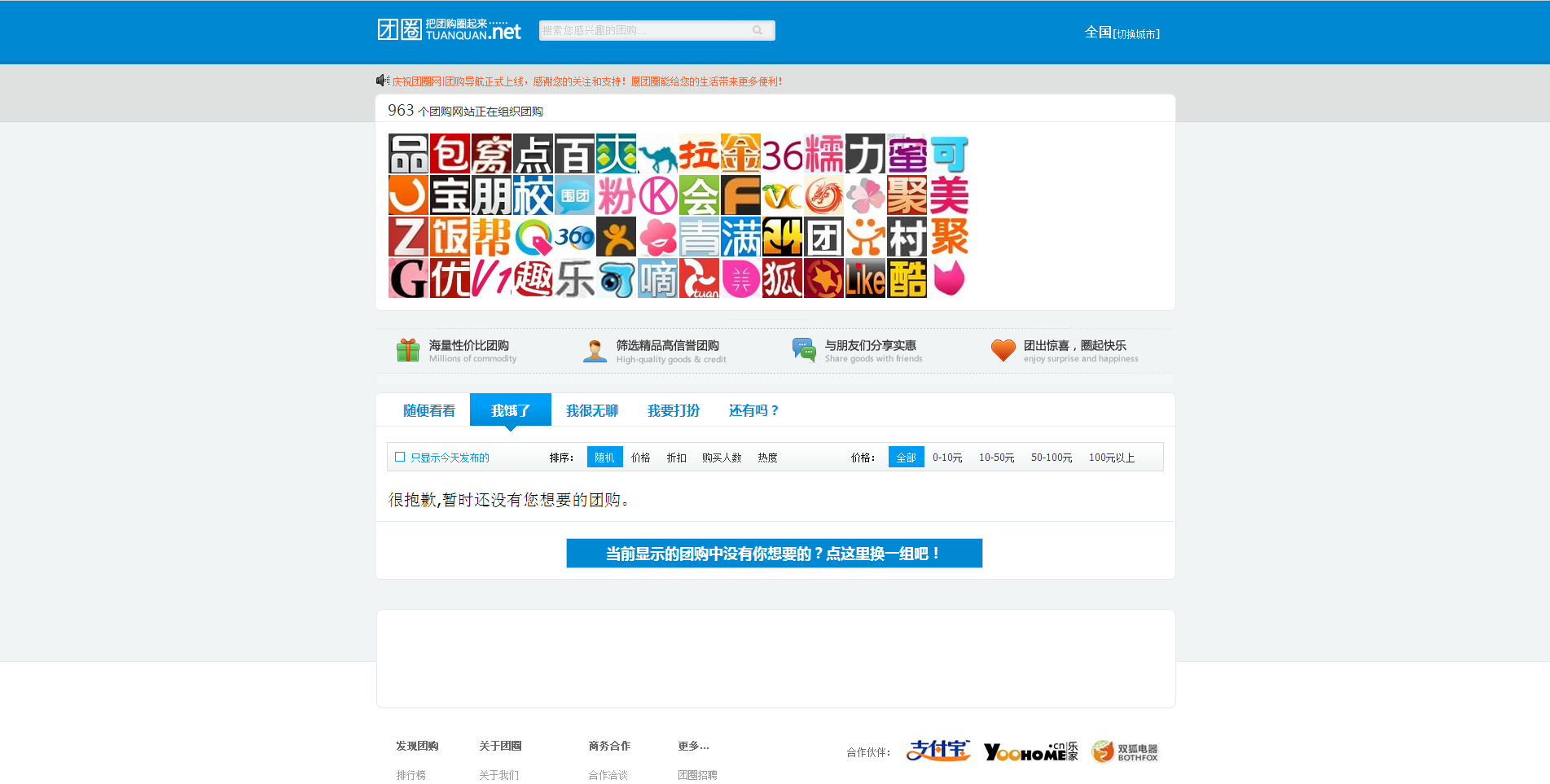Open the Like site logo

[865, 278]
